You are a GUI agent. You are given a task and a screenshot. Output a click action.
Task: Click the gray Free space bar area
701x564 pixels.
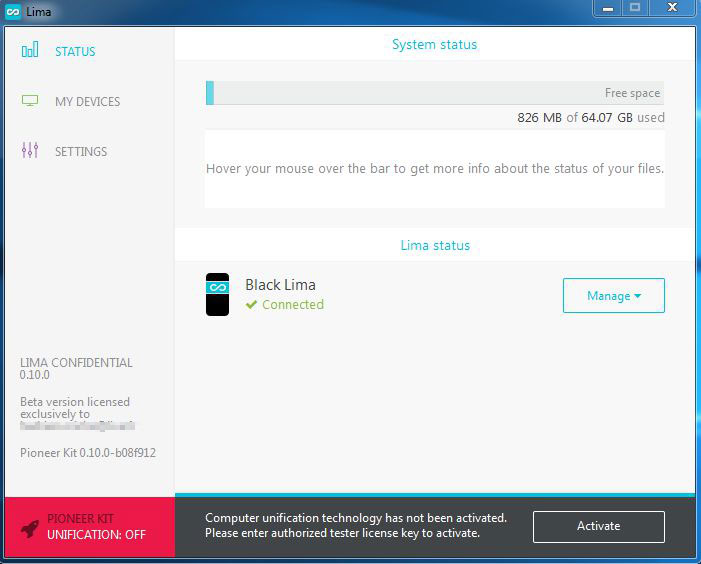pyautogui.click(x=438, y=93)
